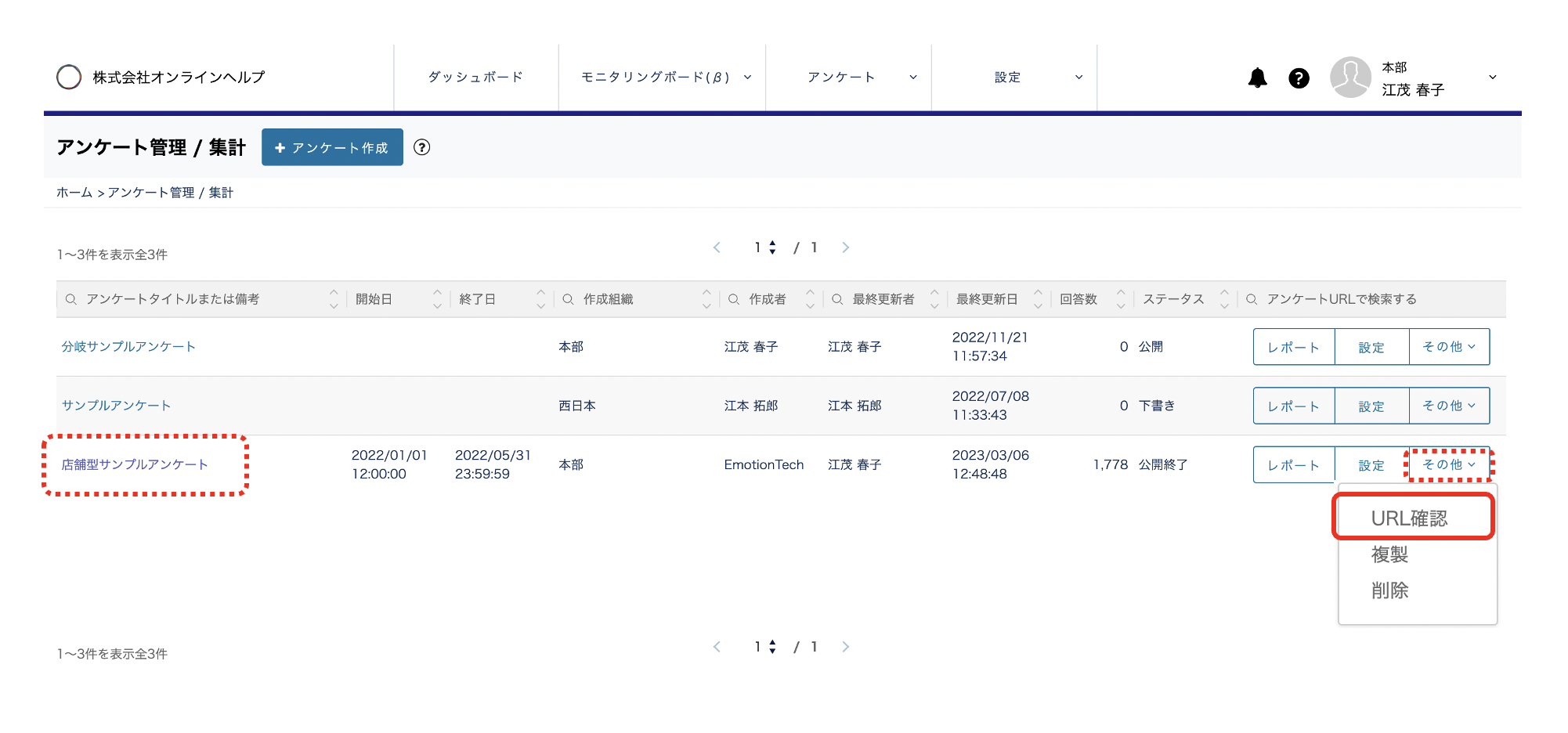Select URL確認 from the dropdown menu

[1409, 518]
